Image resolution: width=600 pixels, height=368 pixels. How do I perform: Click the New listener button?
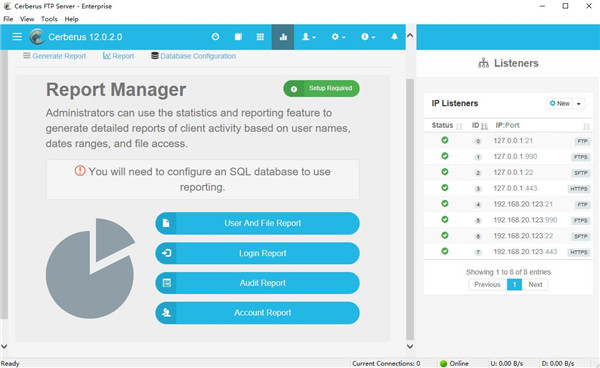[559, 103]
